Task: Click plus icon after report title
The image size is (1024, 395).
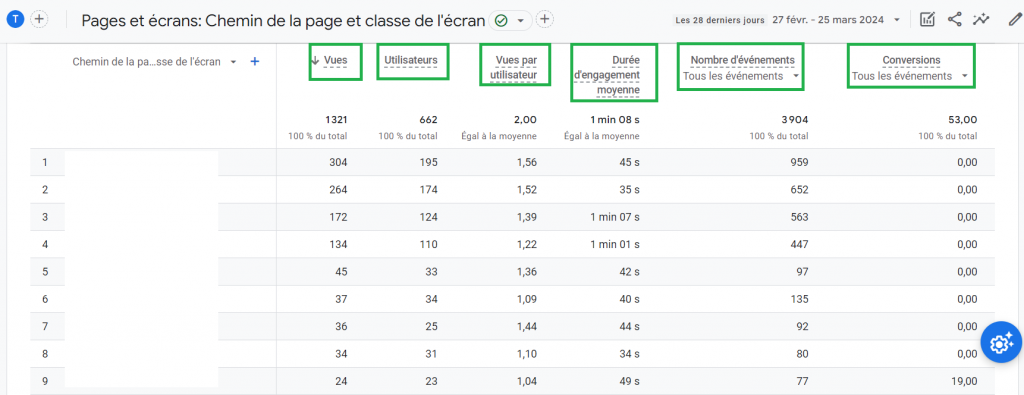Action: tap(545, 20)
